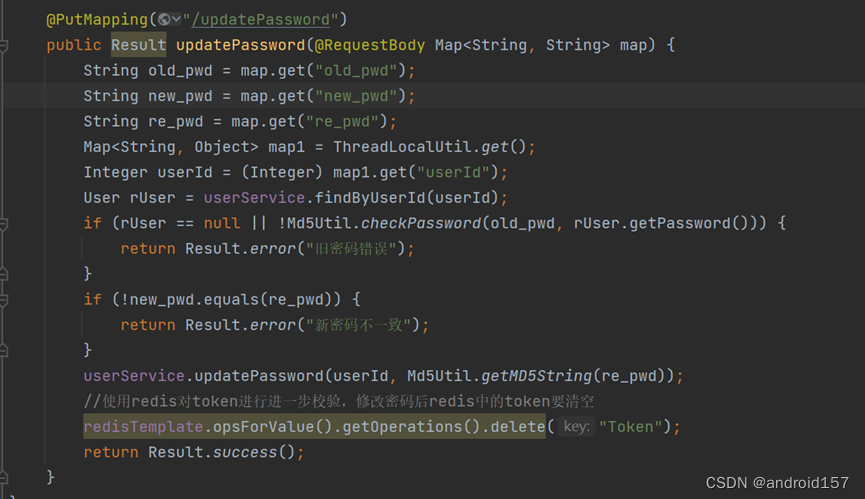The height and width of the screenshot is (499, 865).
Task: Click the (Integer) cast expression
Action: pos(282,172)
